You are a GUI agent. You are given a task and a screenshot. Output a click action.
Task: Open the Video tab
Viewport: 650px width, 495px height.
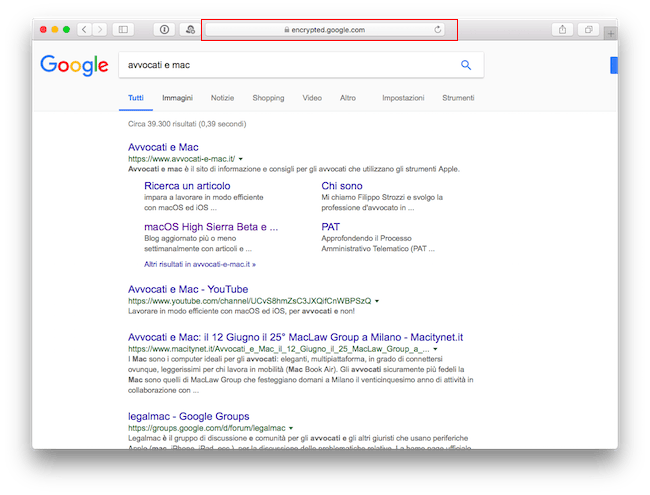(x=312, y=98)
